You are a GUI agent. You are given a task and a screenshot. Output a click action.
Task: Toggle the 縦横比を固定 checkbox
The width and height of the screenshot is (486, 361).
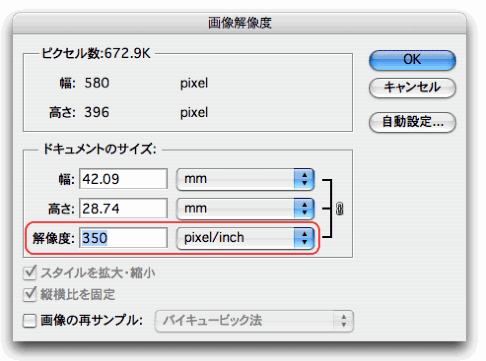[30, 294]
